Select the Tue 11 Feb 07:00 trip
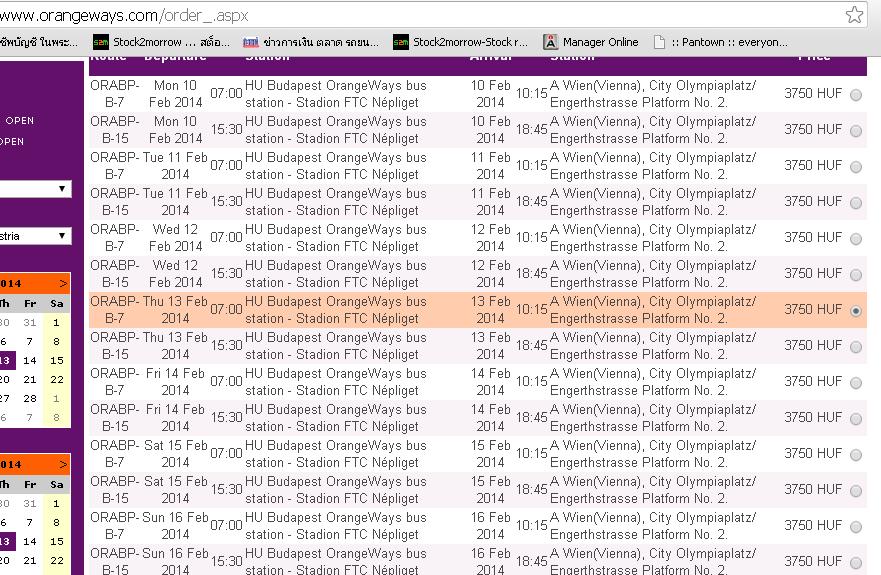 click(856, 167)
